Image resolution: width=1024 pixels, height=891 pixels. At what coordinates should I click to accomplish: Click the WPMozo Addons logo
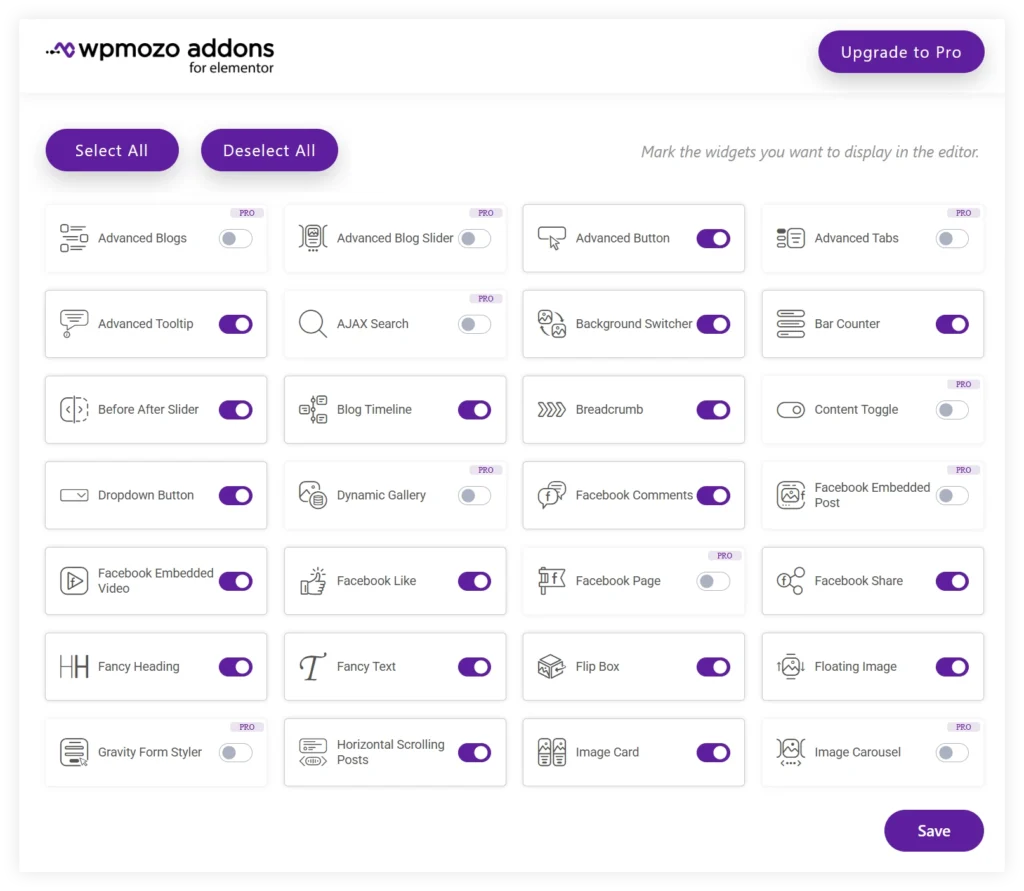pos(160,56)
